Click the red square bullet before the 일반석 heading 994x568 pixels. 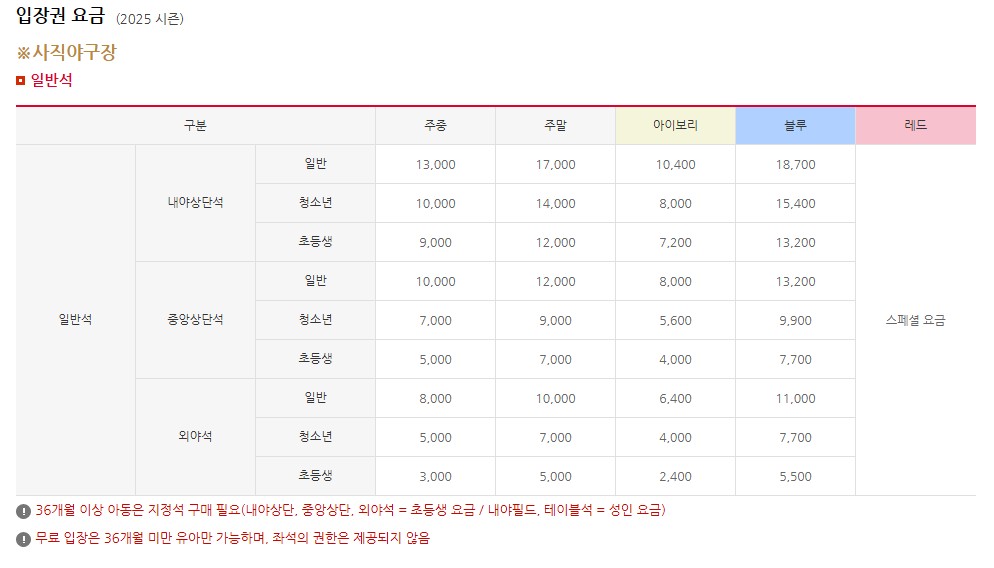pyautogui.click(x=20, y=81)
